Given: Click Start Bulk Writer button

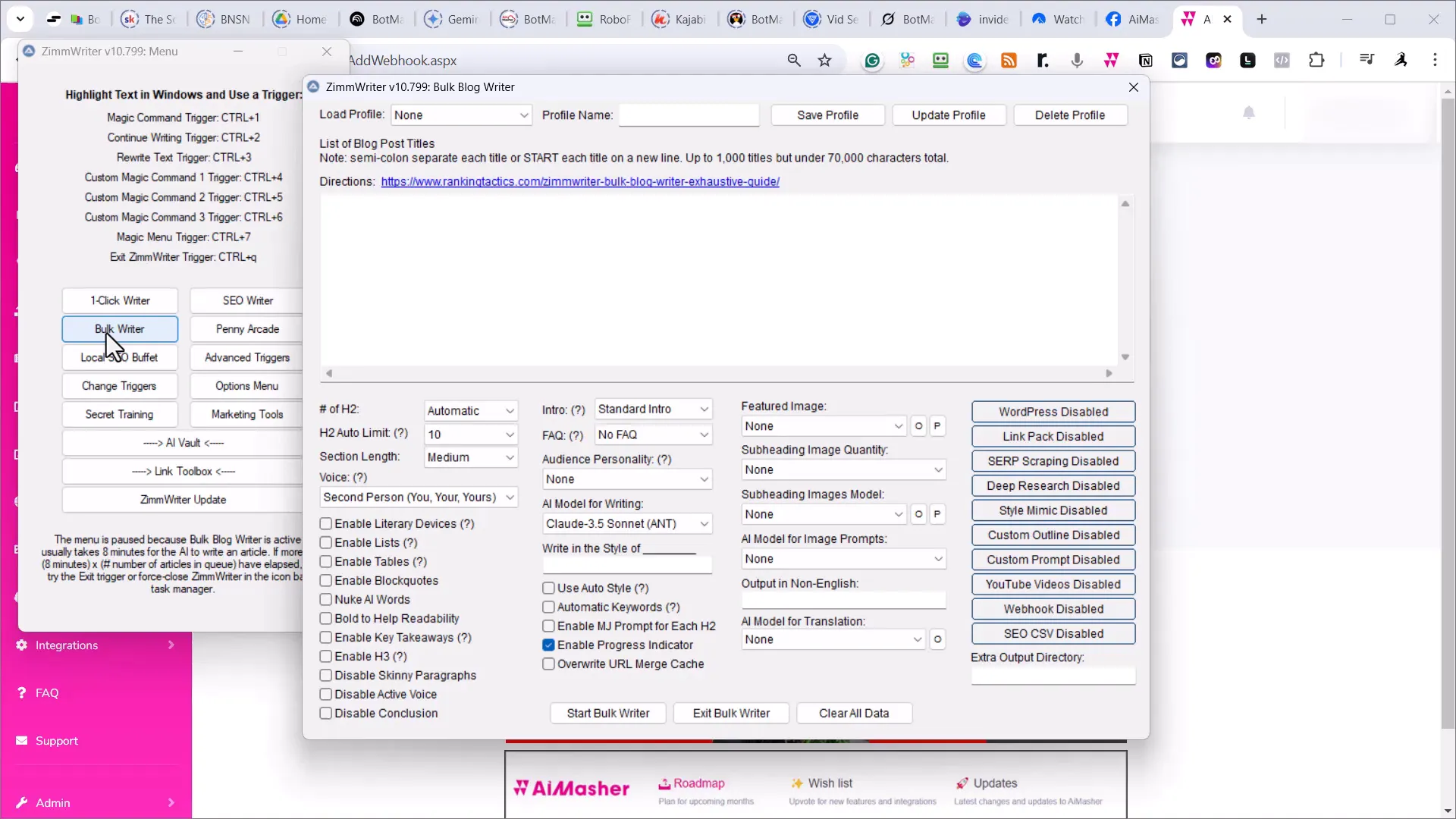Looking at the screenshot, I should (608, 714).
